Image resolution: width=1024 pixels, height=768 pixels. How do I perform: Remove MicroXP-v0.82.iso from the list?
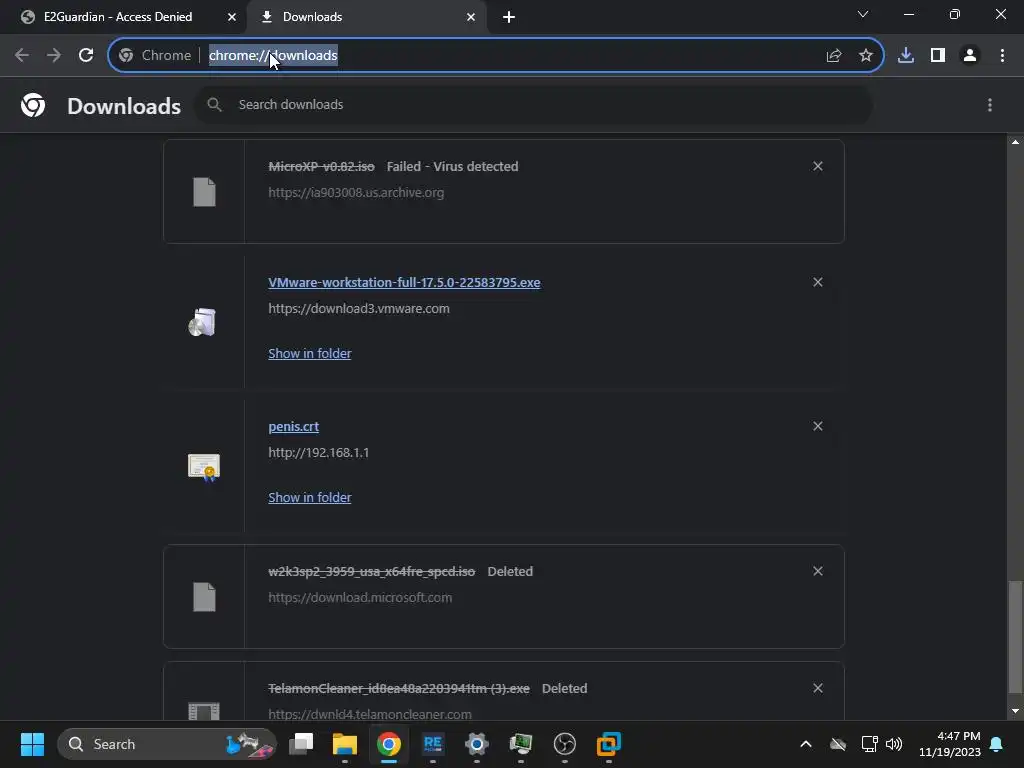[818, 167]
